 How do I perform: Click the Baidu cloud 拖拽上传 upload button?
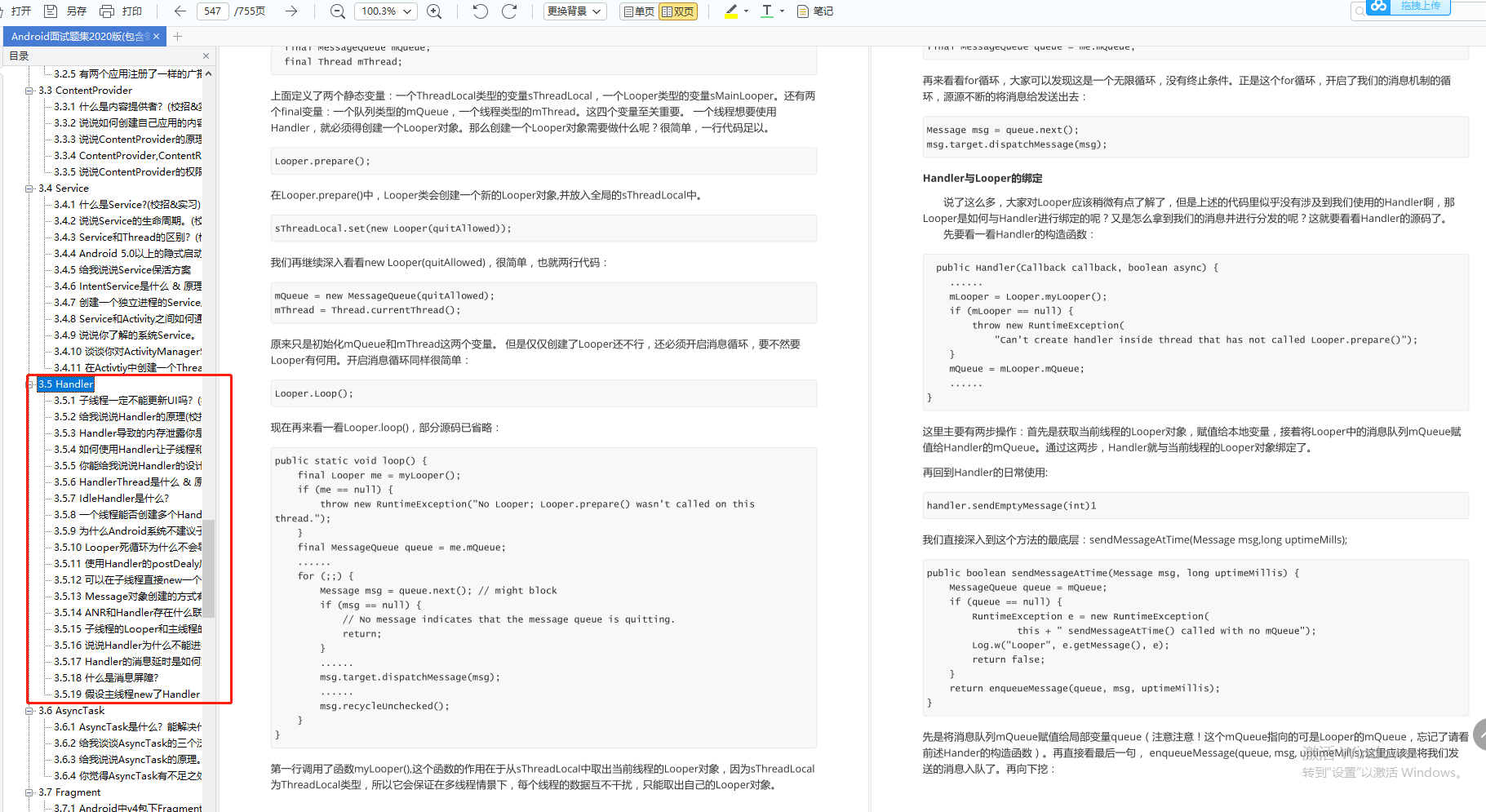click(x=1408, y=7)
